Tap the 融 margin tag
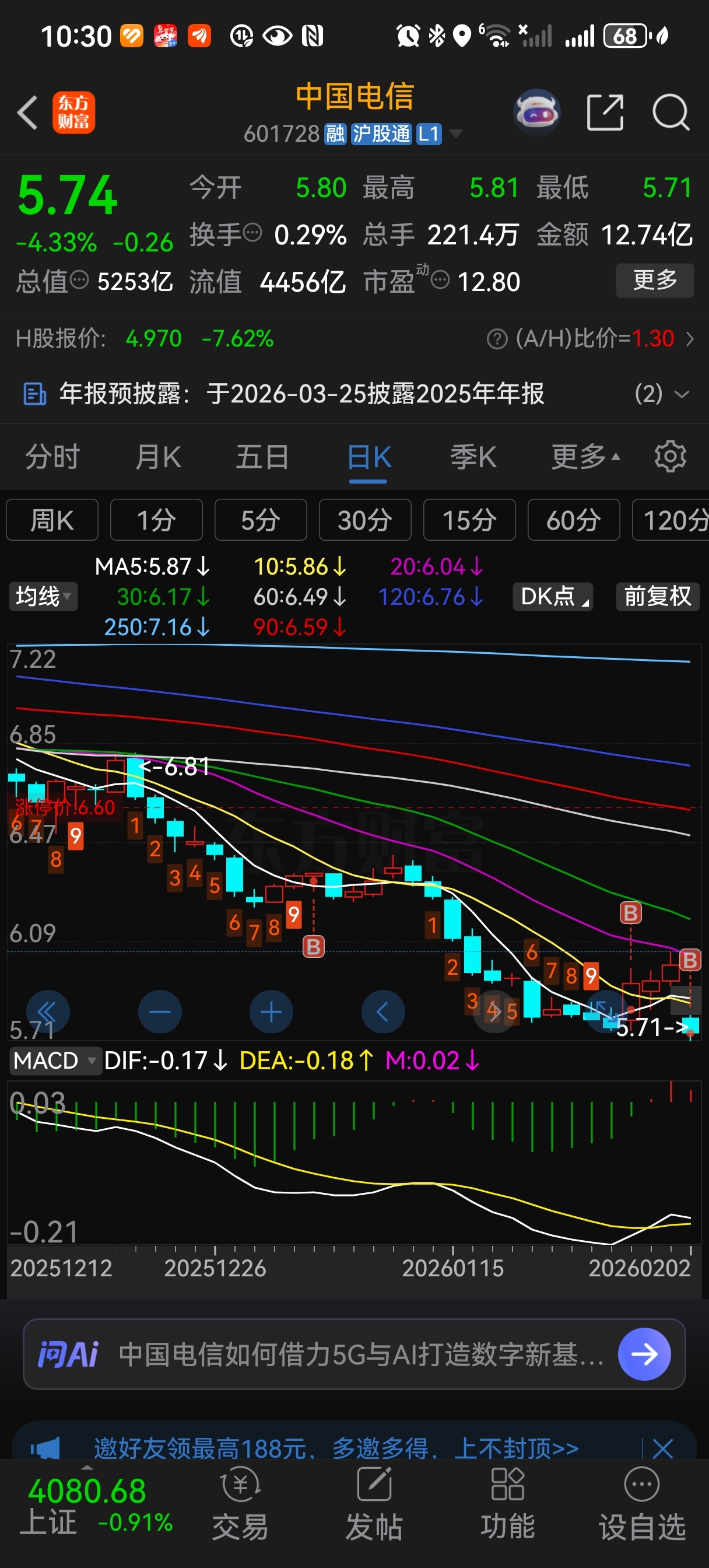 pos(335,134)
